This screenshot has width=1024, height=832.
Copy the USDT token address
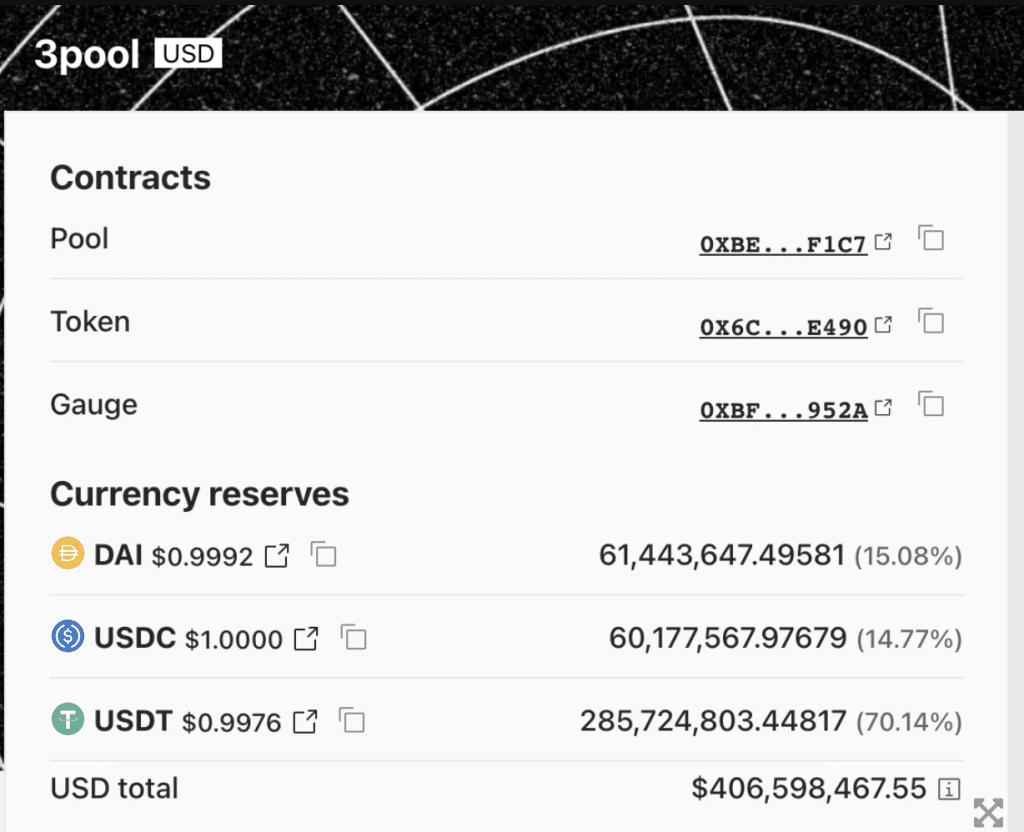tap(352, 720)
